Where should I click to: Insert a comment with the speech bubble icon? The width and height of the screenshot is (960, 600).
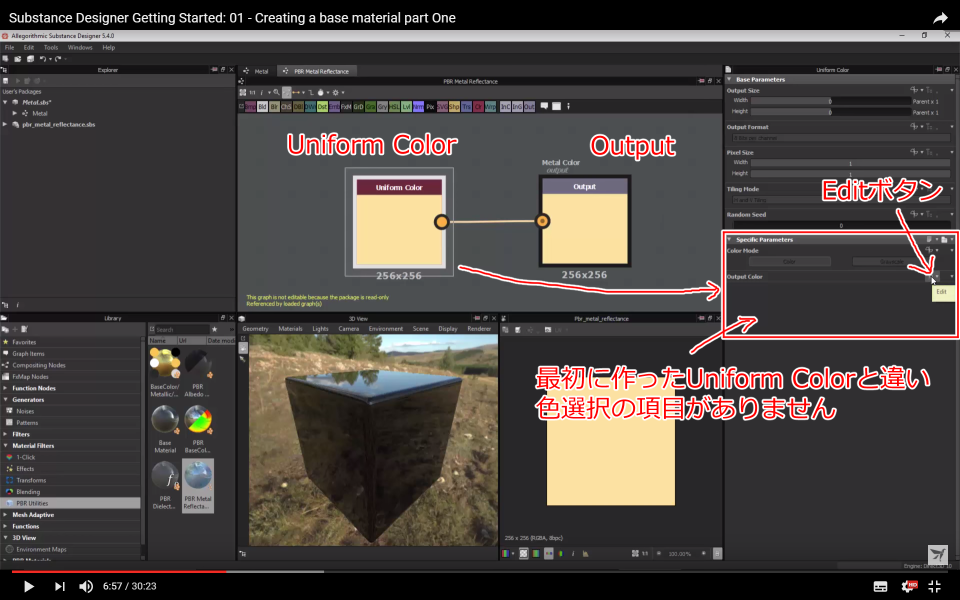coord(544,107)
